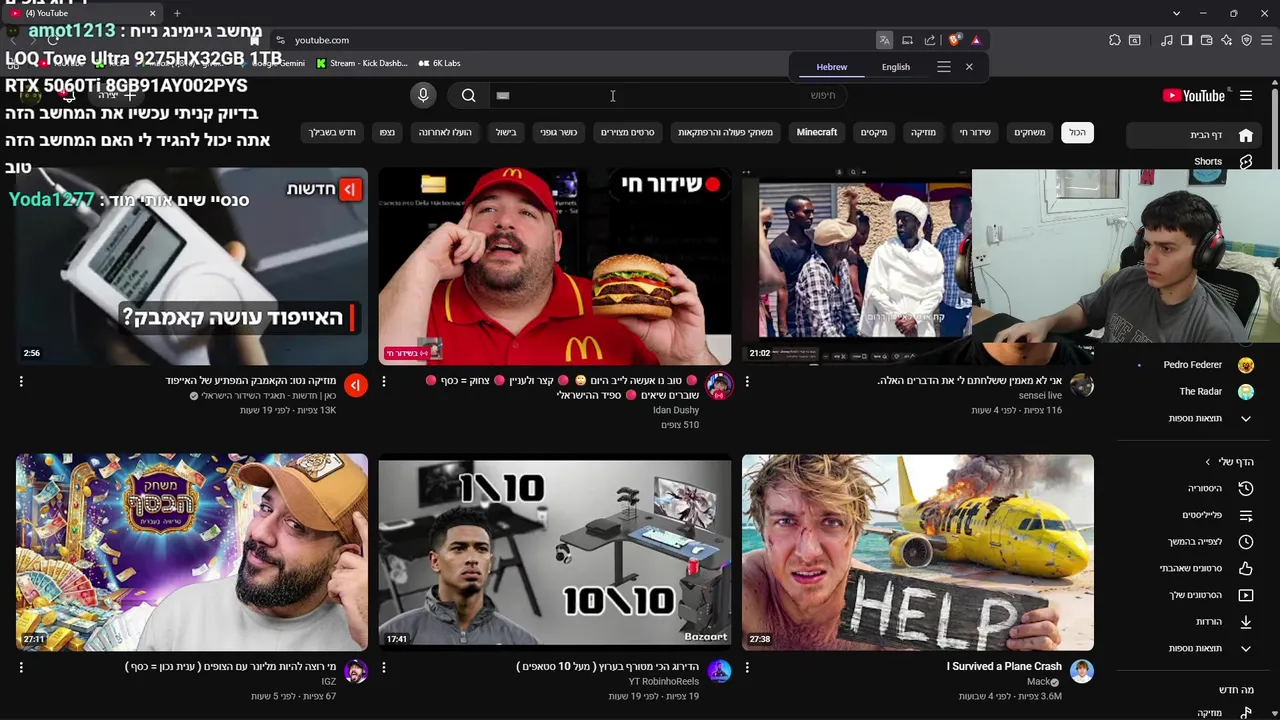The image size is (1280, 720).
Task: Select Hebrew tab in translate popup
Action: click(x=831, y=67)
